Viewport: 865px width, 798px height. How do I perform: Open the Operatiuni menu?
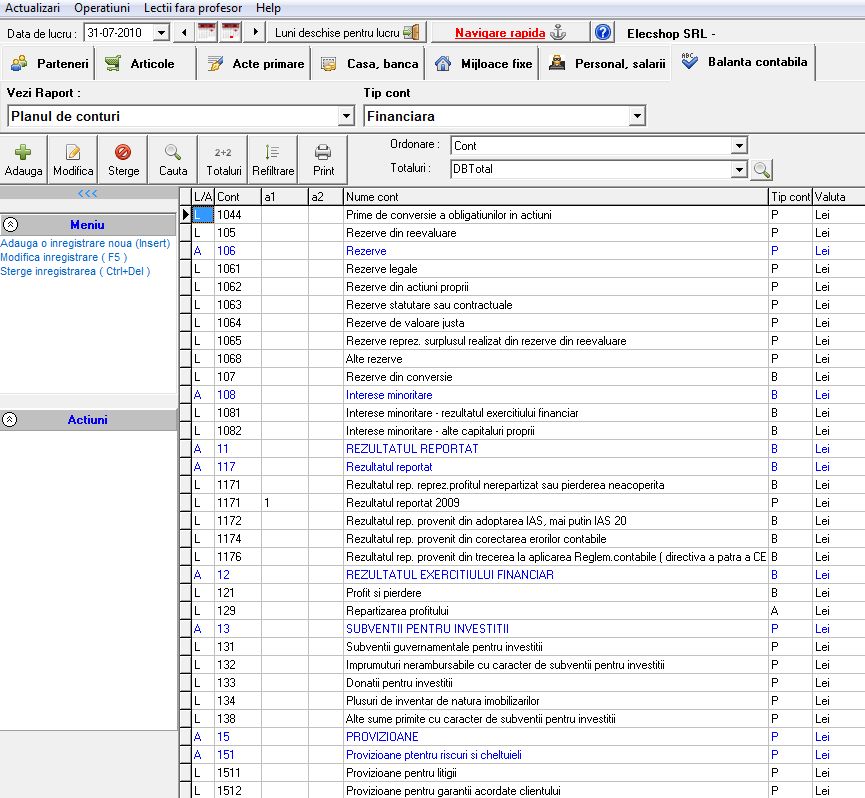102,8
